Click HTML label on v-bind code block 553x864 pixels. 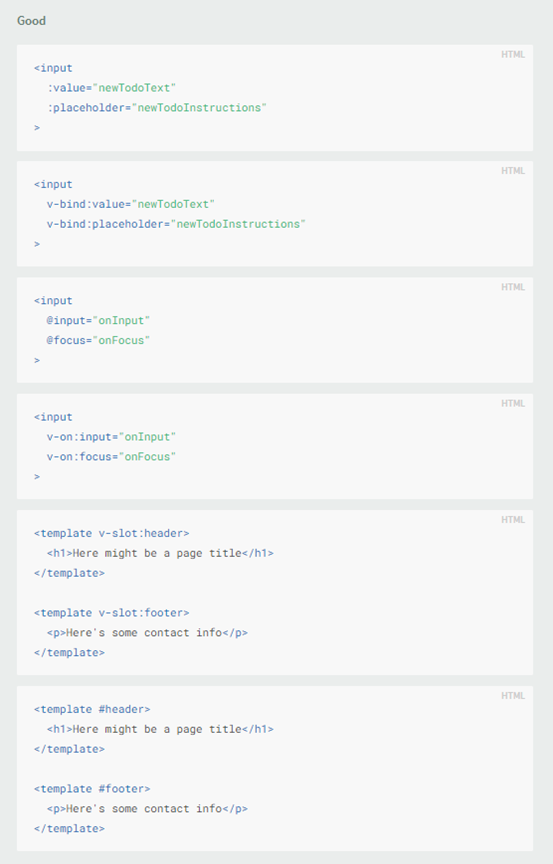(513, 171)
